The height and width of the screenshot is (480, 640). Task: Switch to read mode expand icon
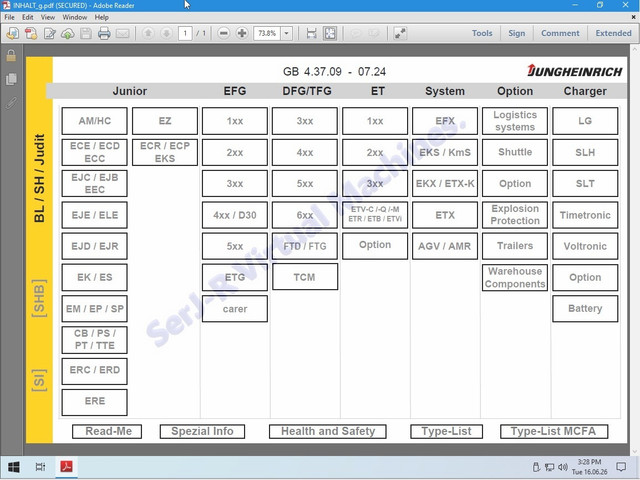(400, 33)
